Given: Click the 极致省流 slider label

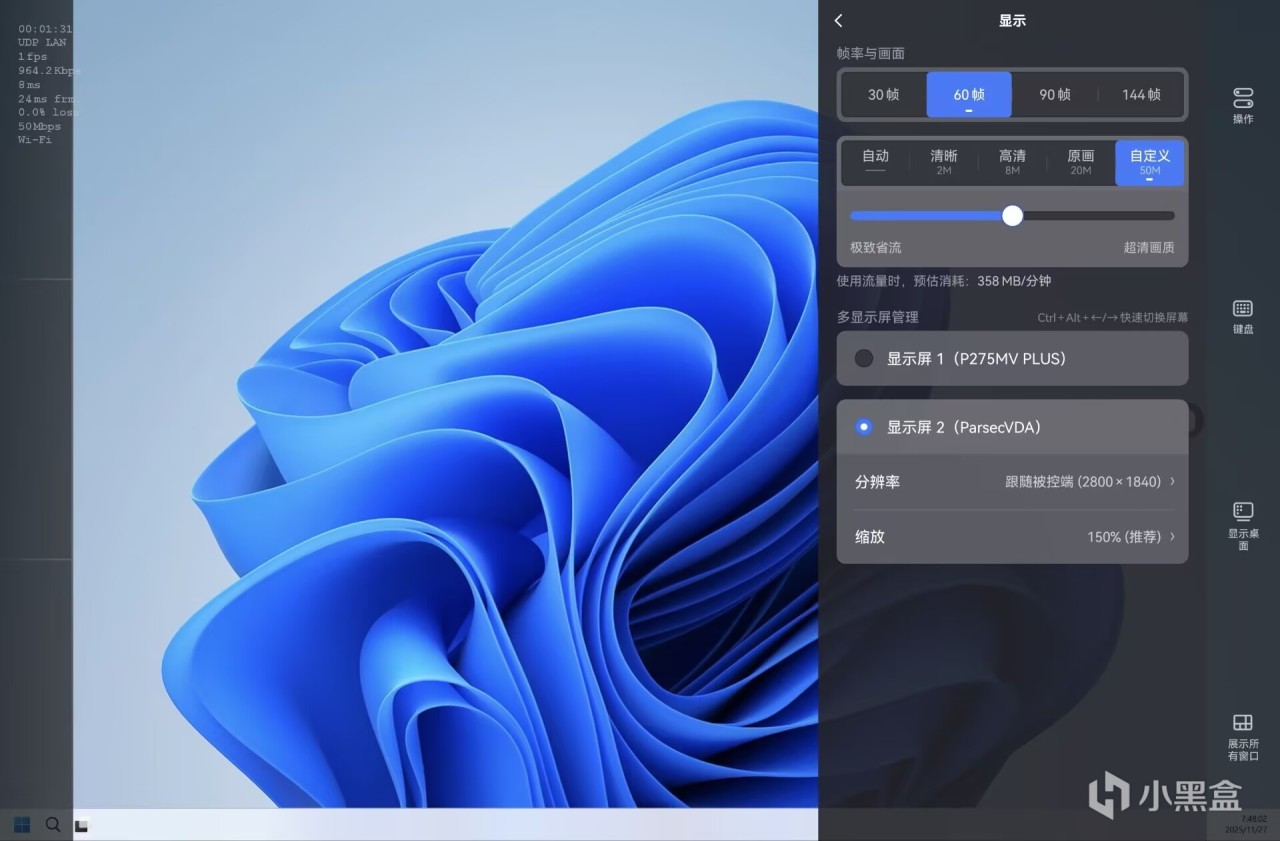Looking at the screenshot, I should 876,247.
